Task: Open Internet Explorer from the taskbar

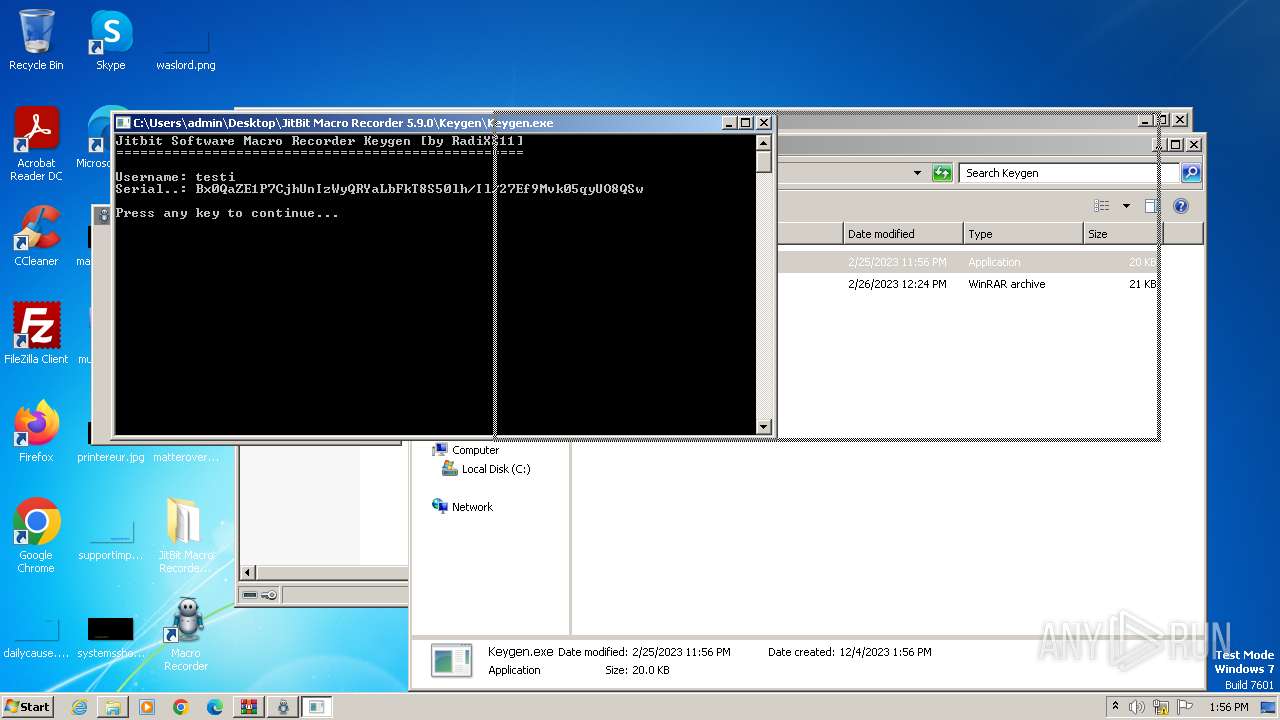Action: tap(79, 707)
